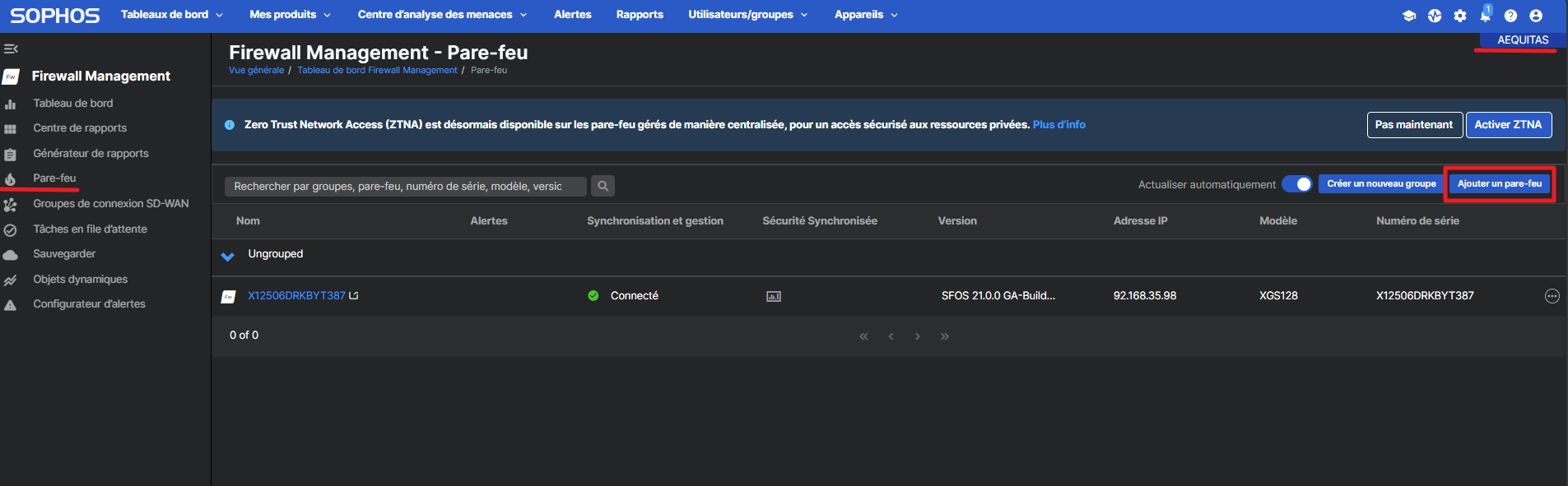
Task: Click the Firewall Management FW icon in sidebar
Action: (x=11, y=76)
